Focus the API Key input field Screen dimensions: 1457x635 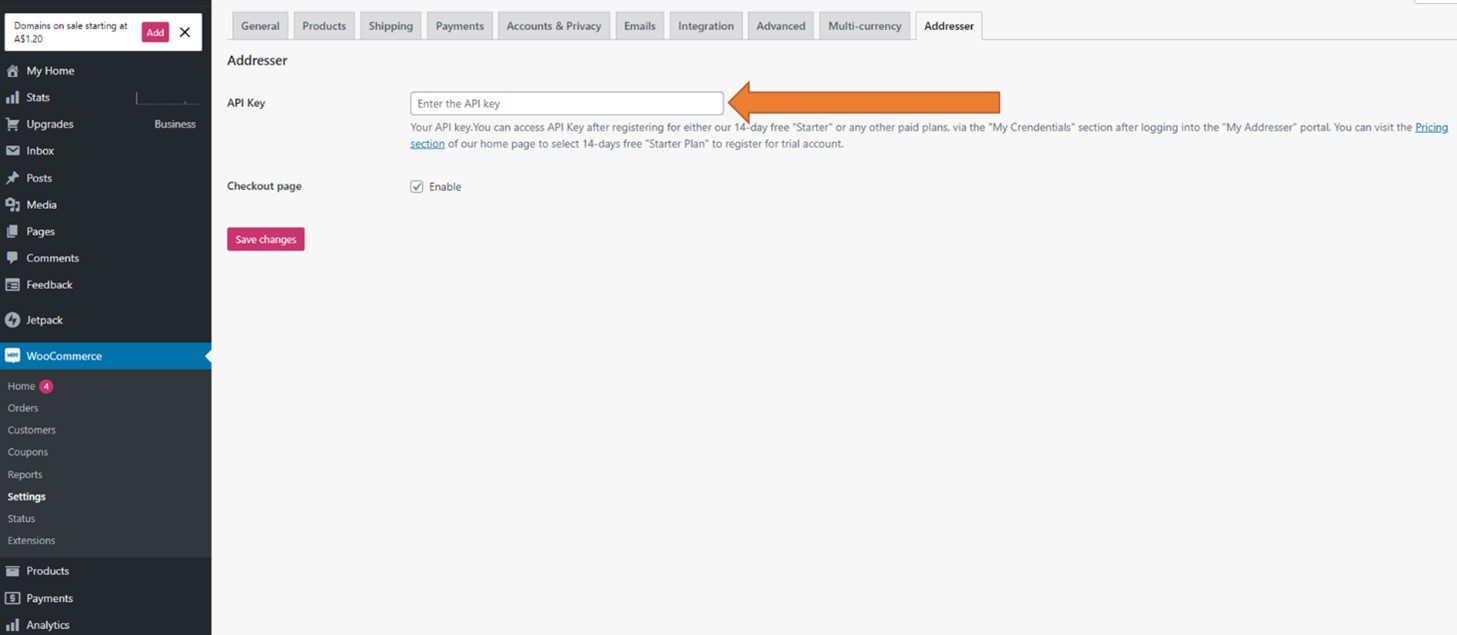566,104
